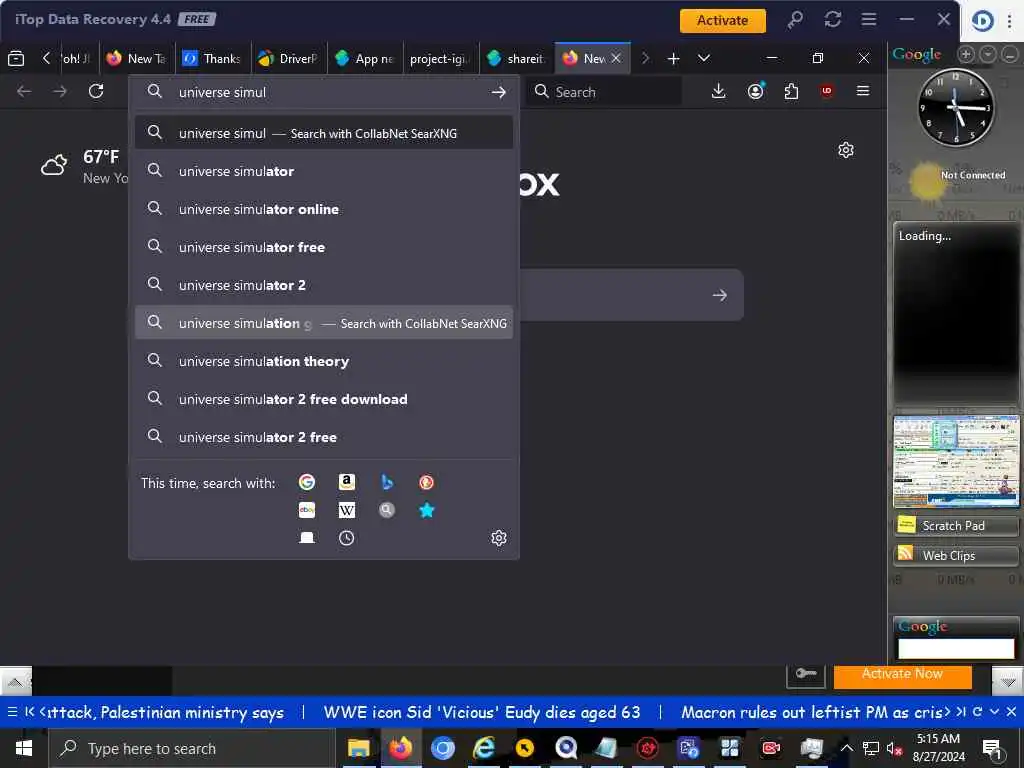Open the Scratch Pad gadget
This screenshot has width=1024, height=768.
pos(955,525)
